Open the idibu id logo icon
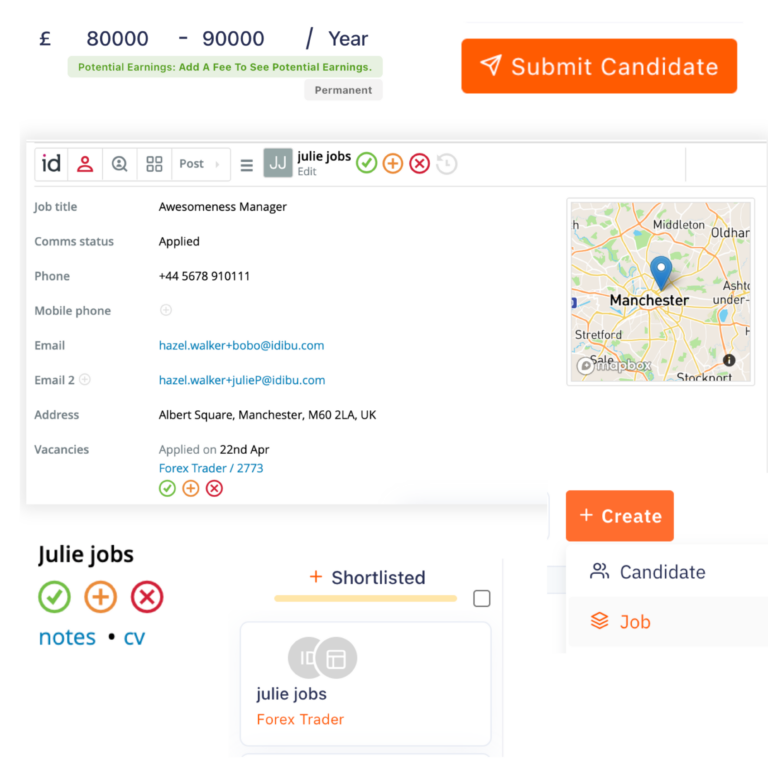Viewport: 768px width, 768px height. (51, 164)
